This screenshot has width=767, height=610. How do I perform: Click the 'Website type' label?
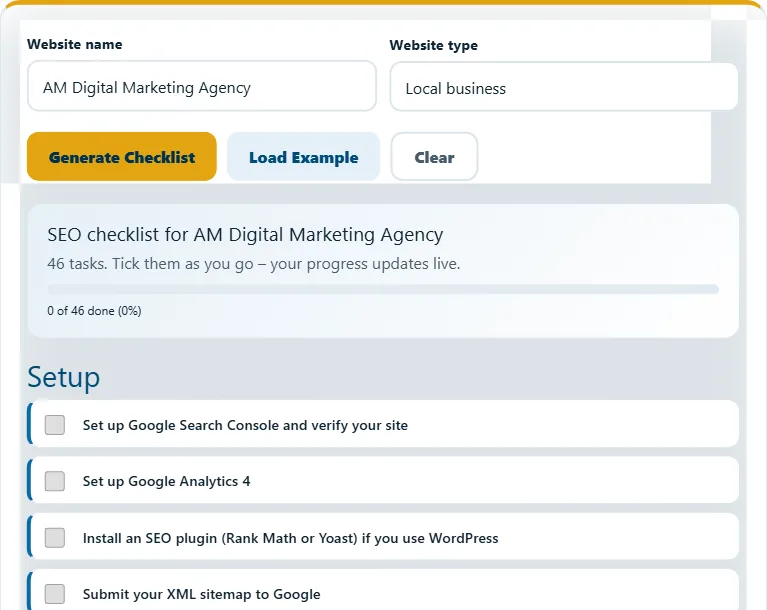pos(433,45)
